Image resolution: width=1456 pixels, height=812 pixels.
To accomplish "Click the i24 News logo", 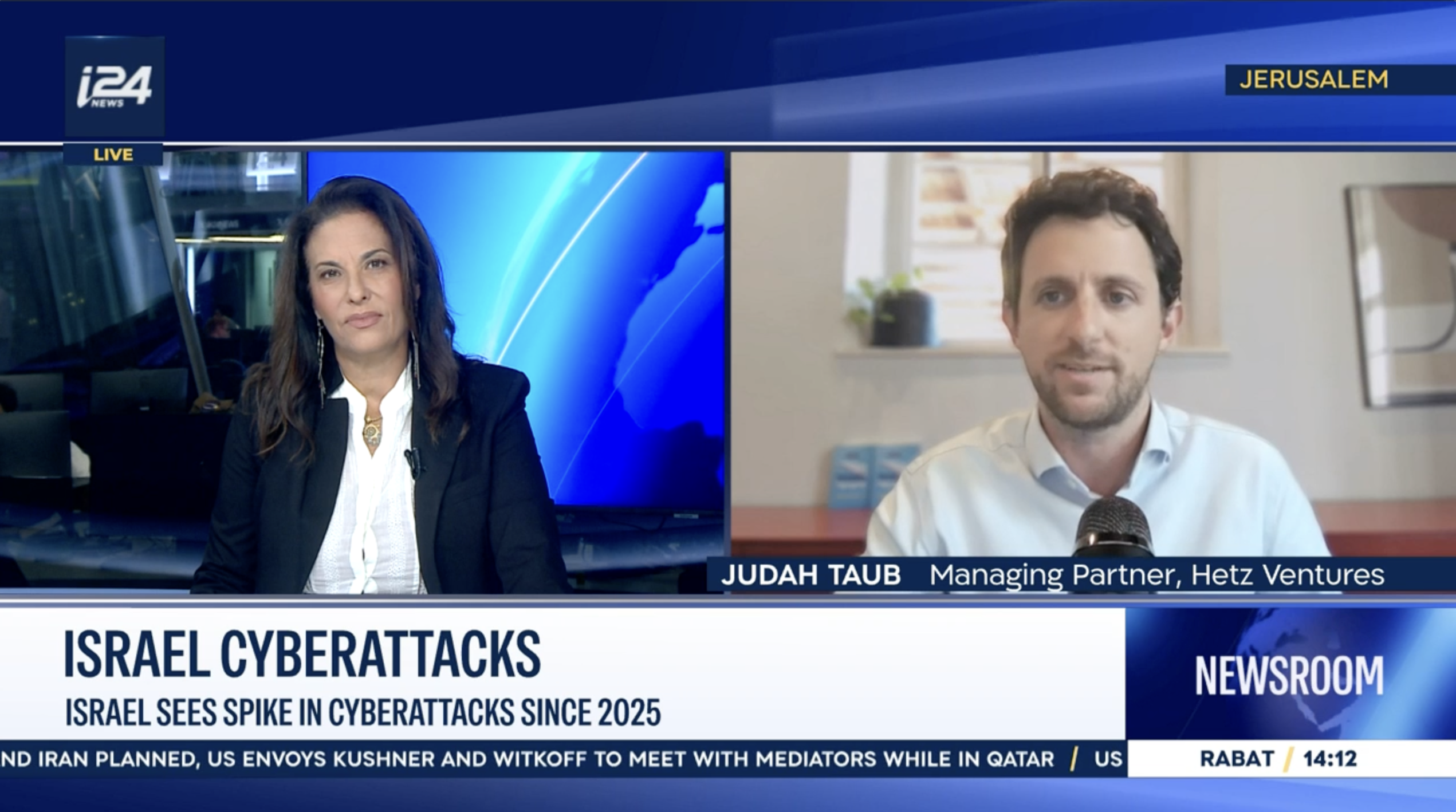I will [115, 86].
